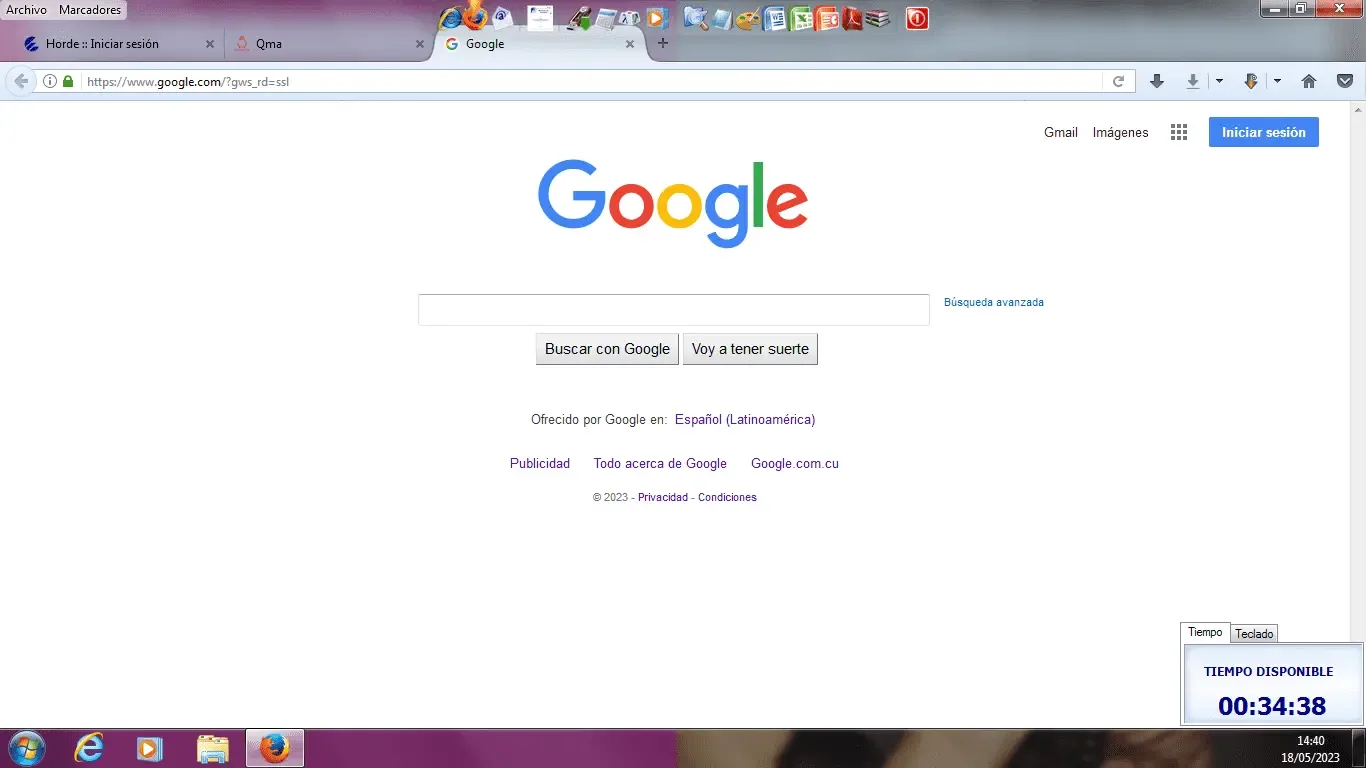Open the folder search magnifier icon in launcher
Viewport: 1366px width, 768px height.
coord(696,18)
